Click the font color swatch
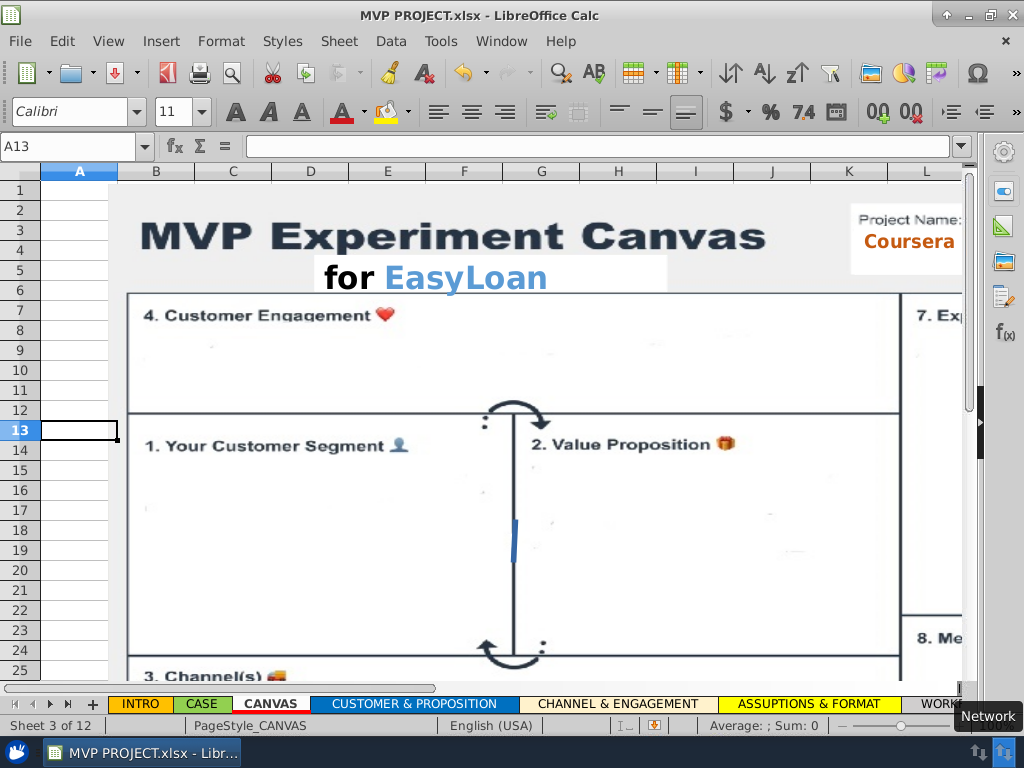Screen dimensions: 1024x768 tap(342, 112)
